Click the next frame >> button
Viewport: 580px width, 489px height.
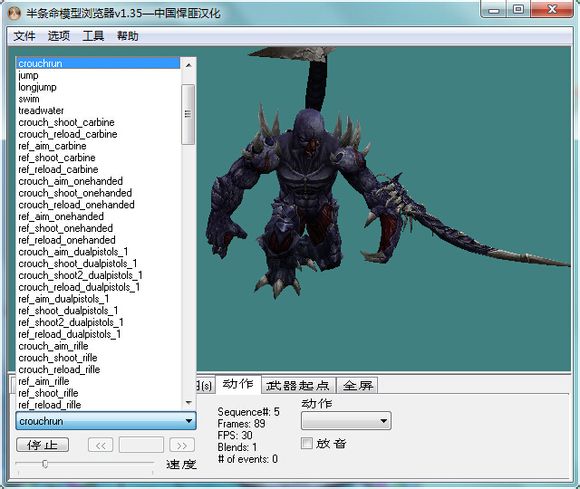click(182, 445)
